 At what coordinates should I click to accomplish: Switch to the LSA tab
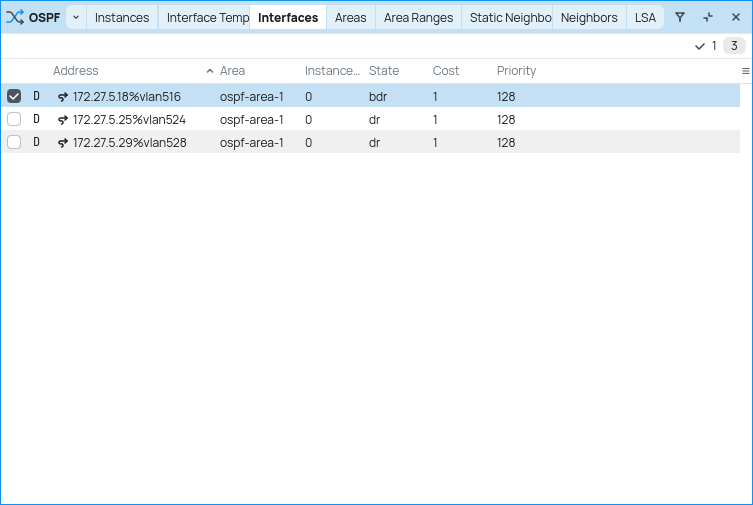[645, 17]
